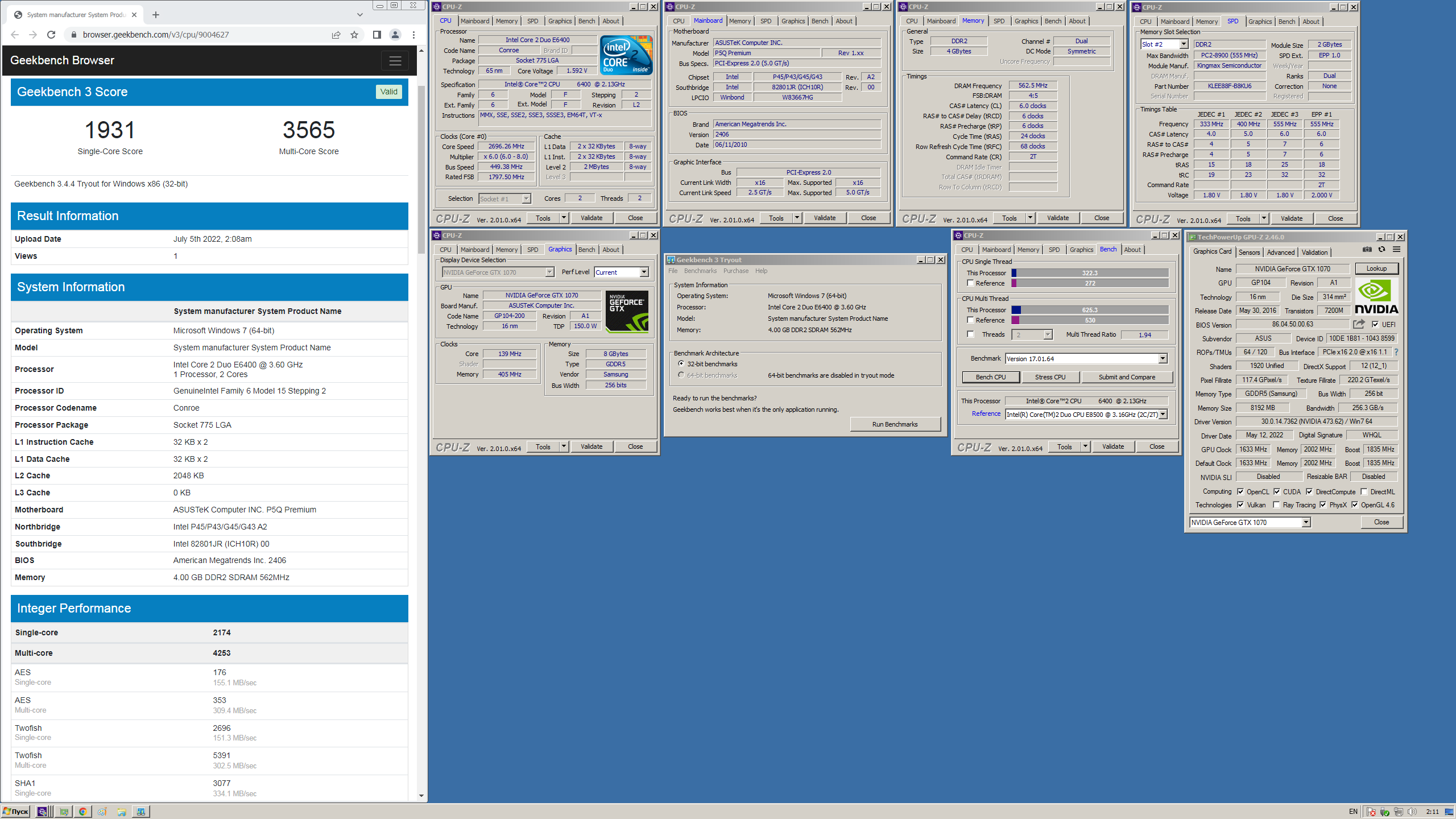Screen dimensions: 1456x819
Task: Click the Run Benchmarks button
Action: pyautogui.click(x=895, y=424)
